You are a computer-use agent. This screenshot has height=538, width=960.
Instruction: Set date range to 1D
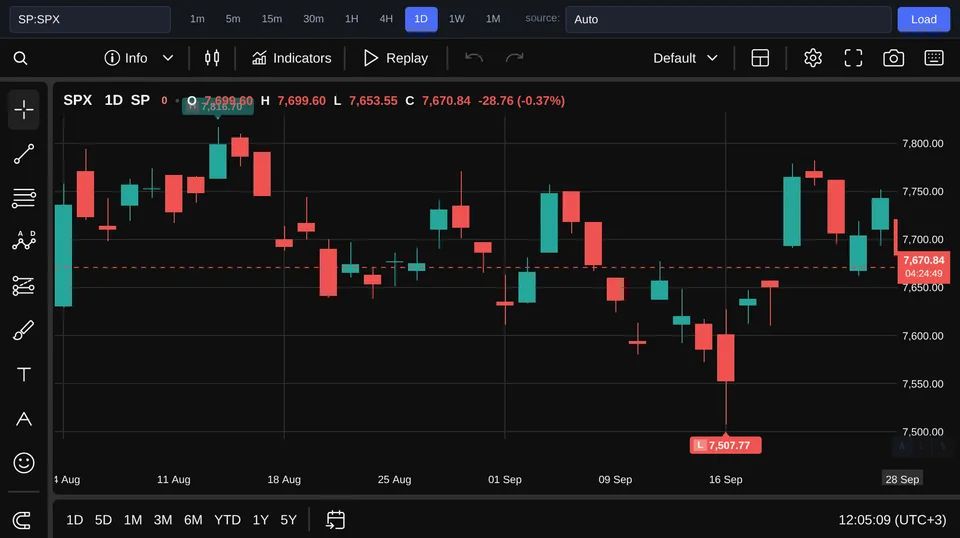point(75,520)
